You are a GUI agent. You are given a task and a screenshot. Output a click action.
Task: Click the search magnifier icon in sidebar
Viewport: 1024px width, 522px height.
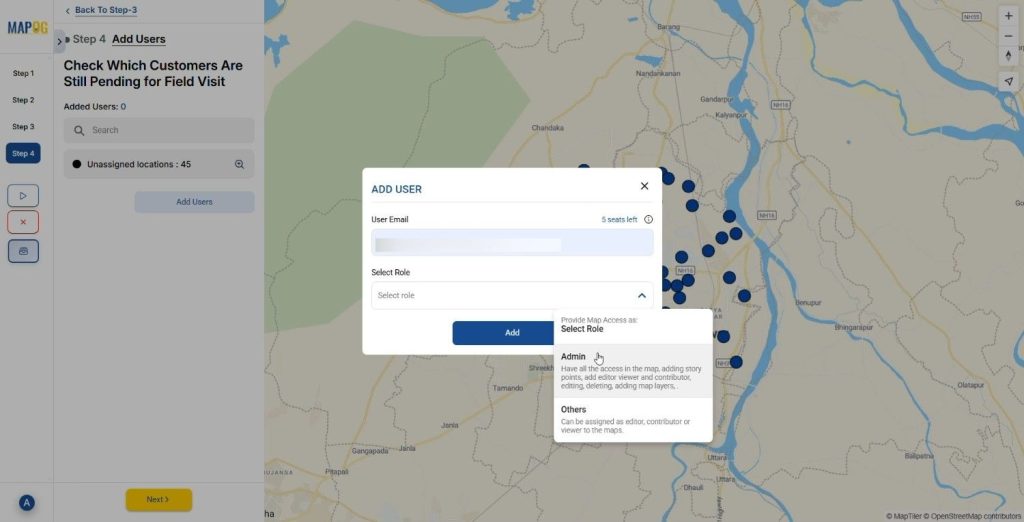79,131
